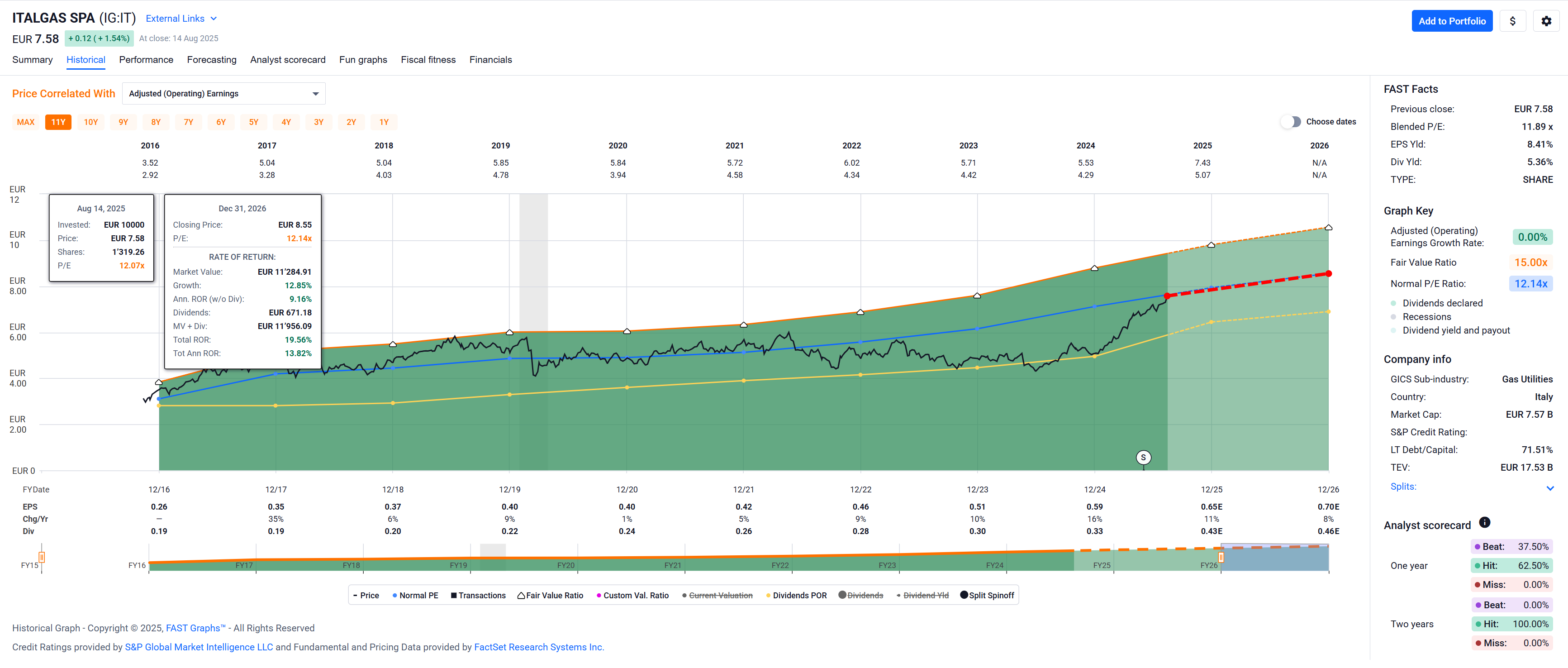Image resolution: width=1568 pixels, height=668 pixels.
Task: Click the left timeline range handle near FY15
Action: (41, 557)
